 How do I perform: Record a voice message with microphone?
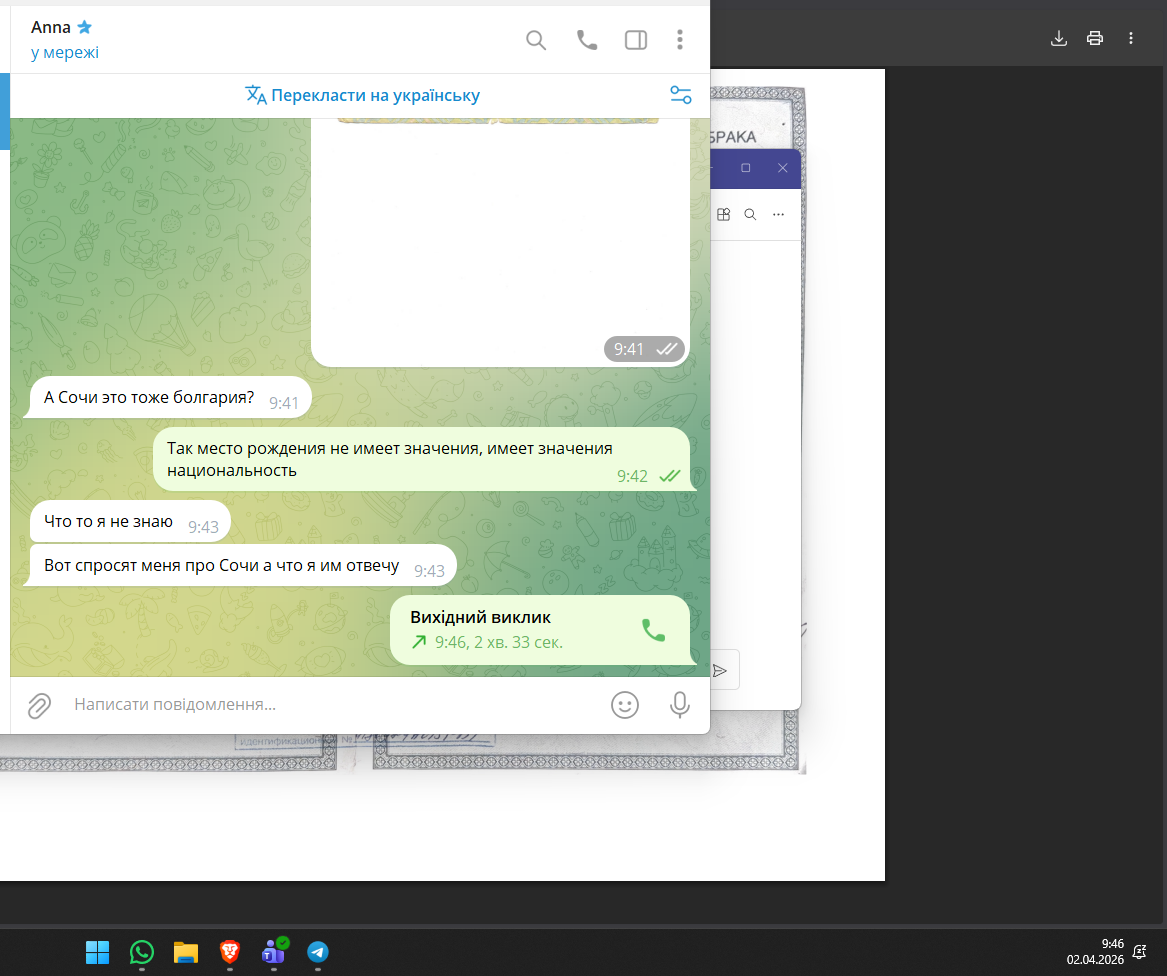point(680,705)
